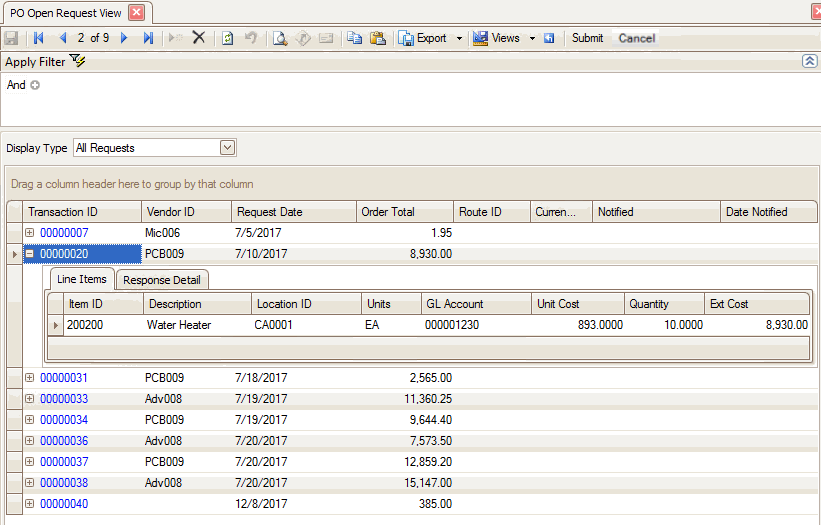The height and width of the screenshot is (525, 821).
Task: Switch to the Response Detail tab
Action: click(161, 280)
